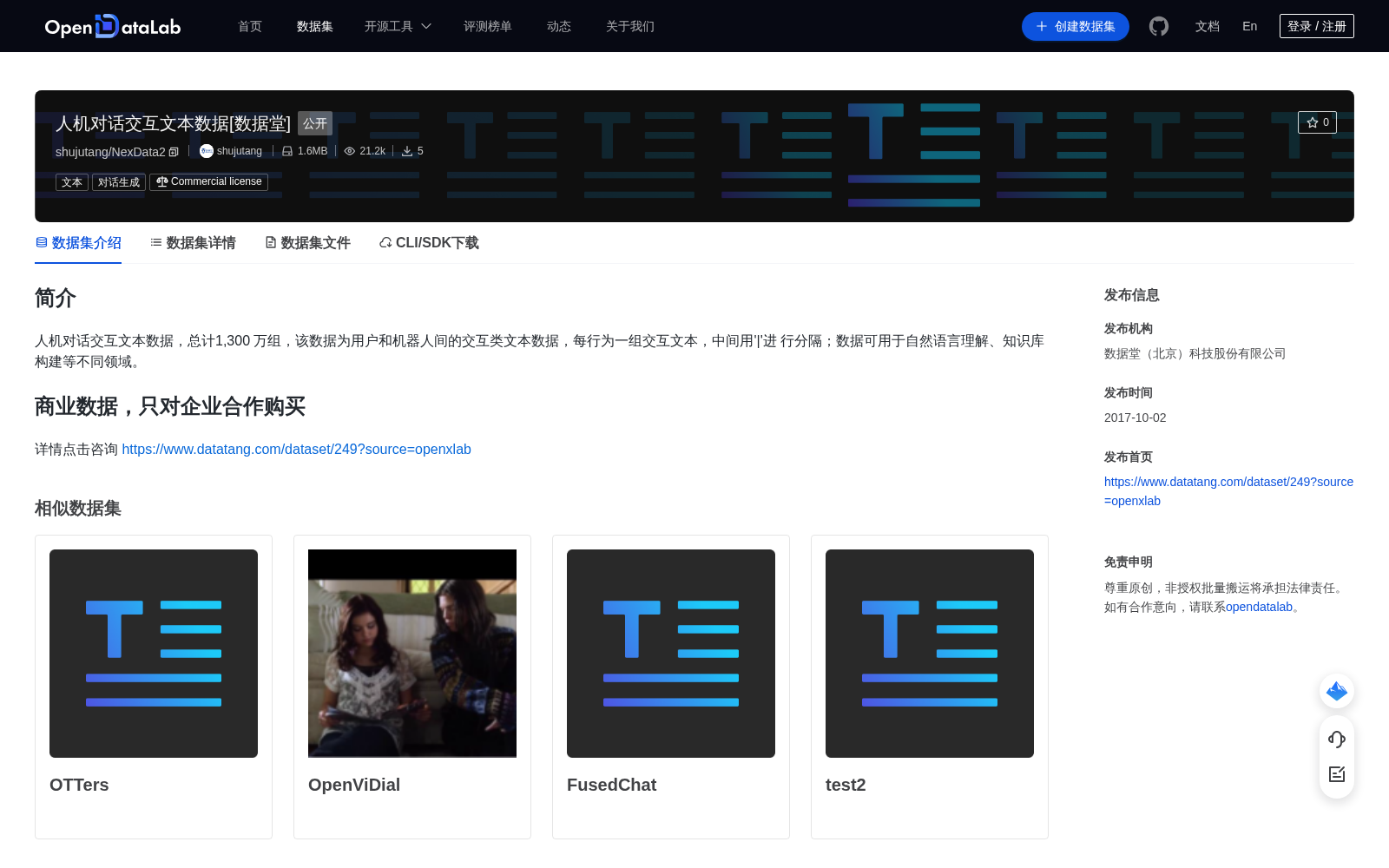Expand the 开源工具 dropdown menu

coord(398,26)
